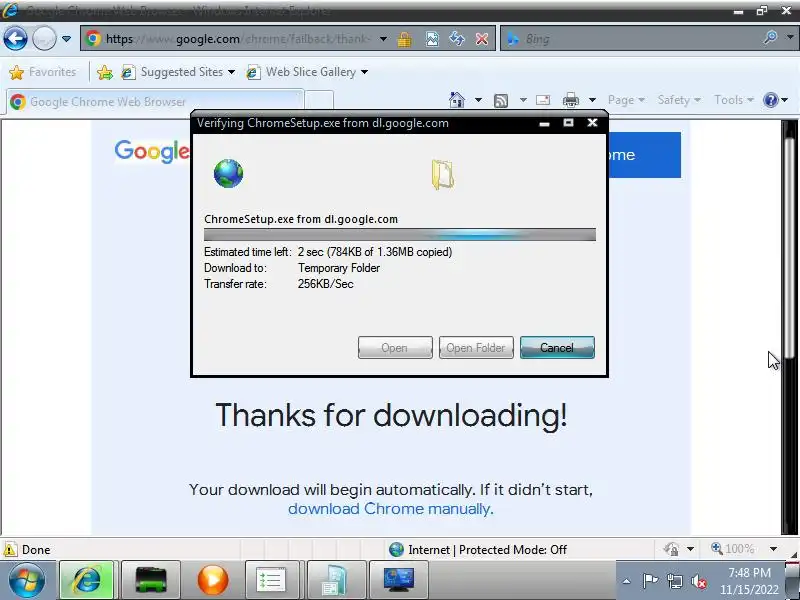Refresh the page with Refresh icon
Screen dimensions: 800x600
(x=457, y=39)
